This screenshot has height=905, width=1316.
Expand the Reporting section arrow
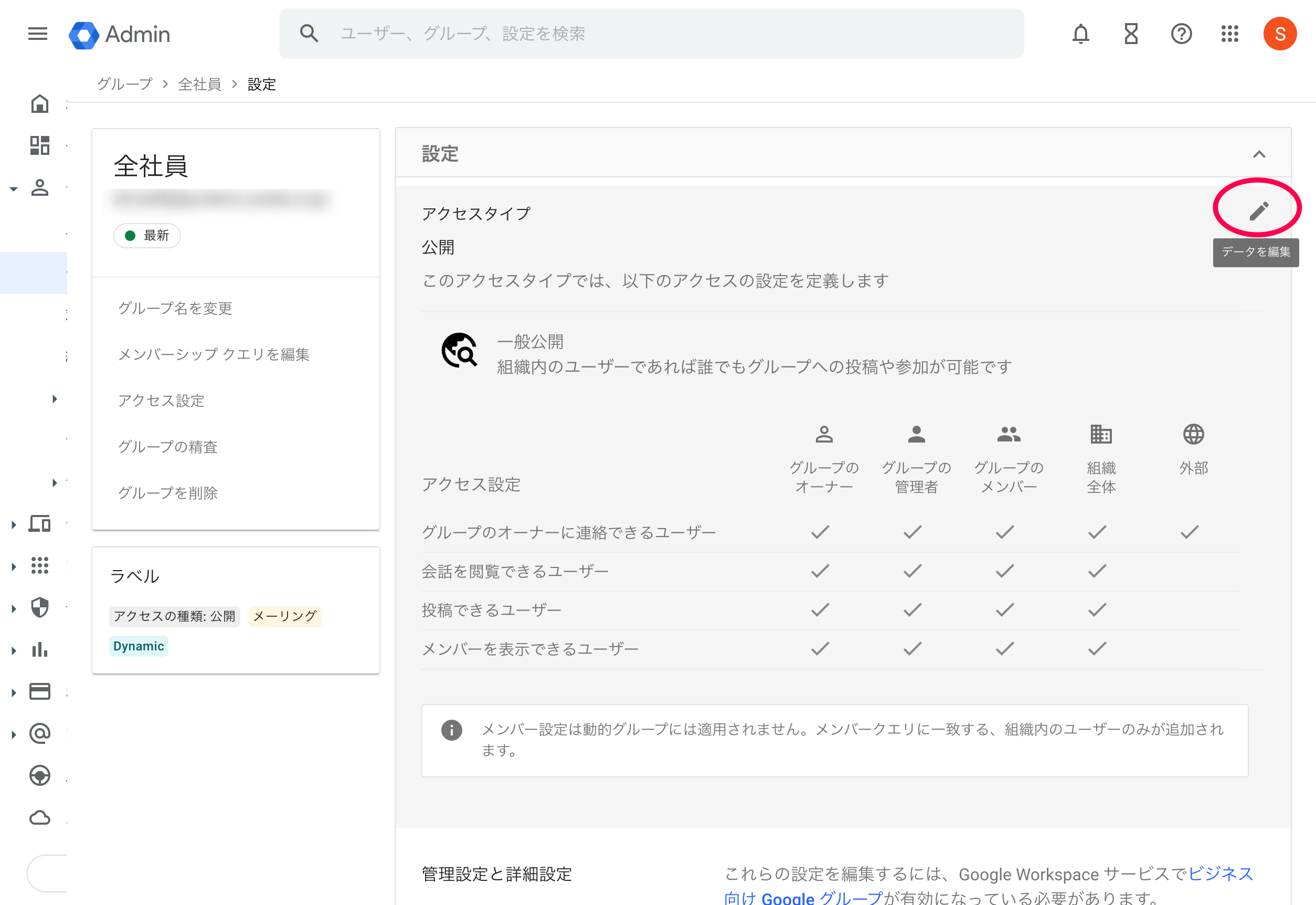(x=14, y=650)
